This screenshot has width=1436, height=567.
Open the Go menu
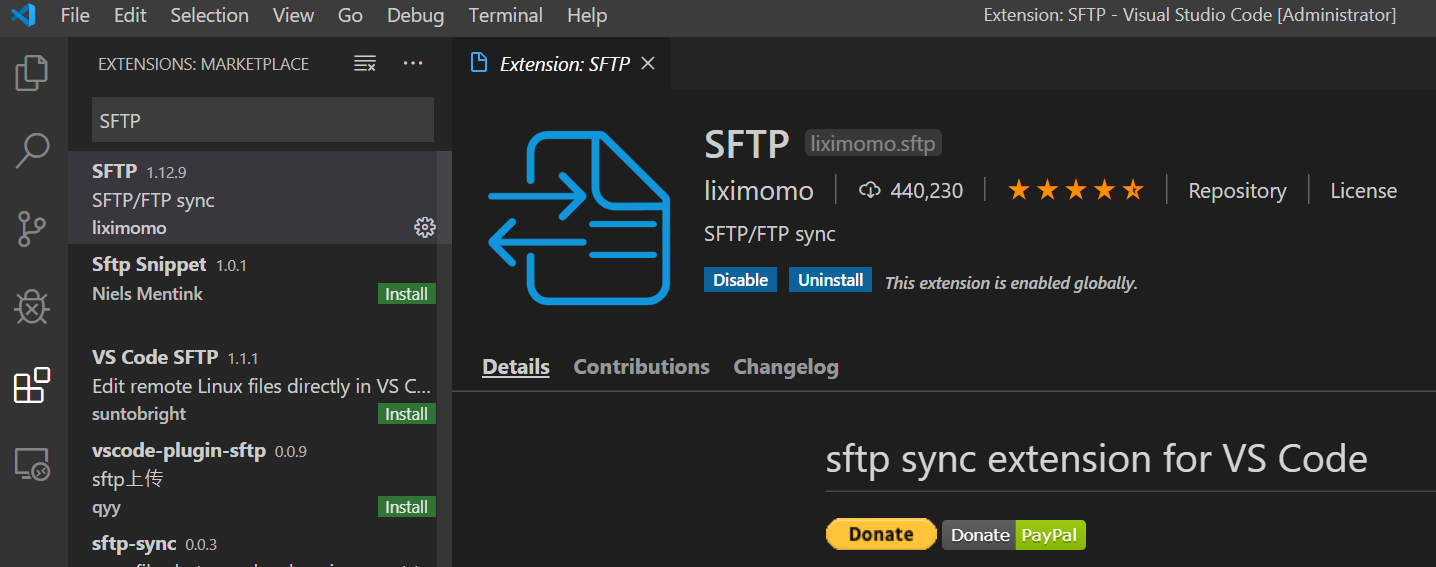pos(350,15)
